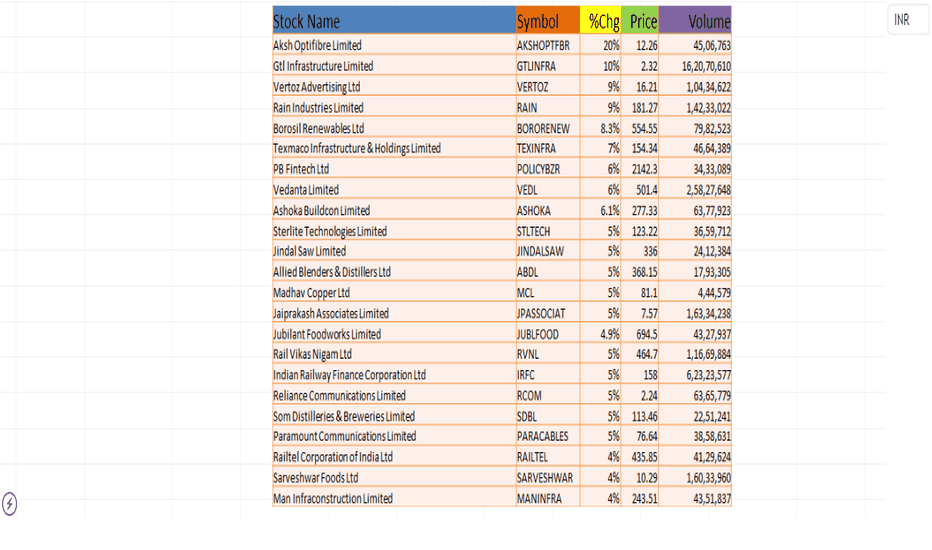The width and height of the screenshot is (932, 550).
Task: Select the BORORENEW symbol cell
Action: click(x=547, y=128)
